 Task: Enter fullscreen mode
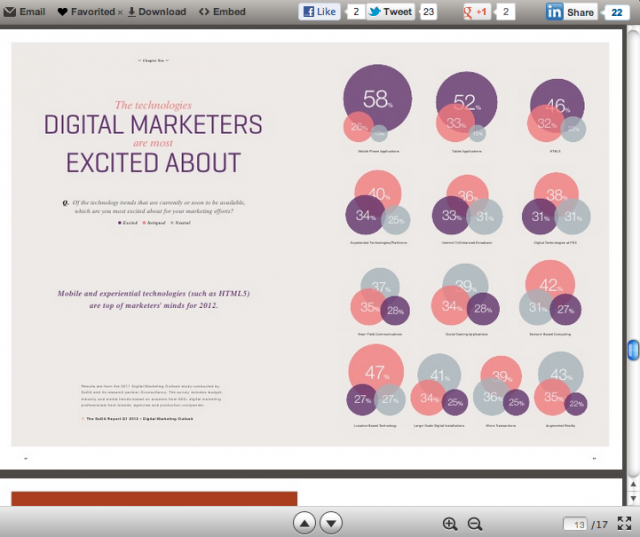[624, 523]
